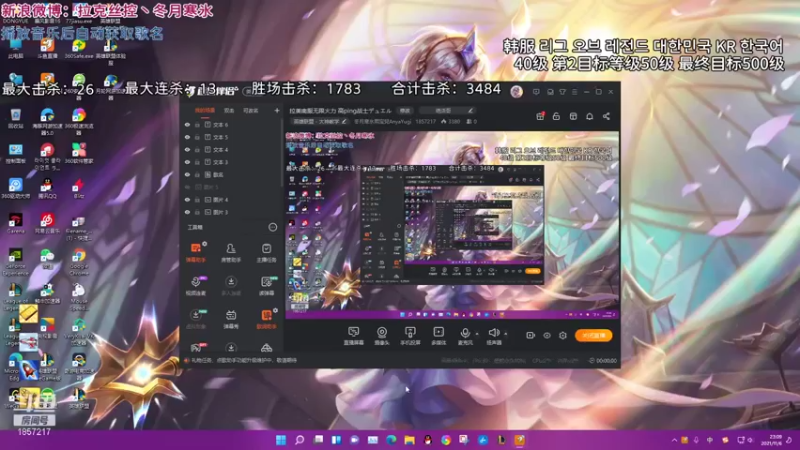The image size is (800, 450).
Task: Open the user avatar in title bar
Action: [x=516, y=91]
